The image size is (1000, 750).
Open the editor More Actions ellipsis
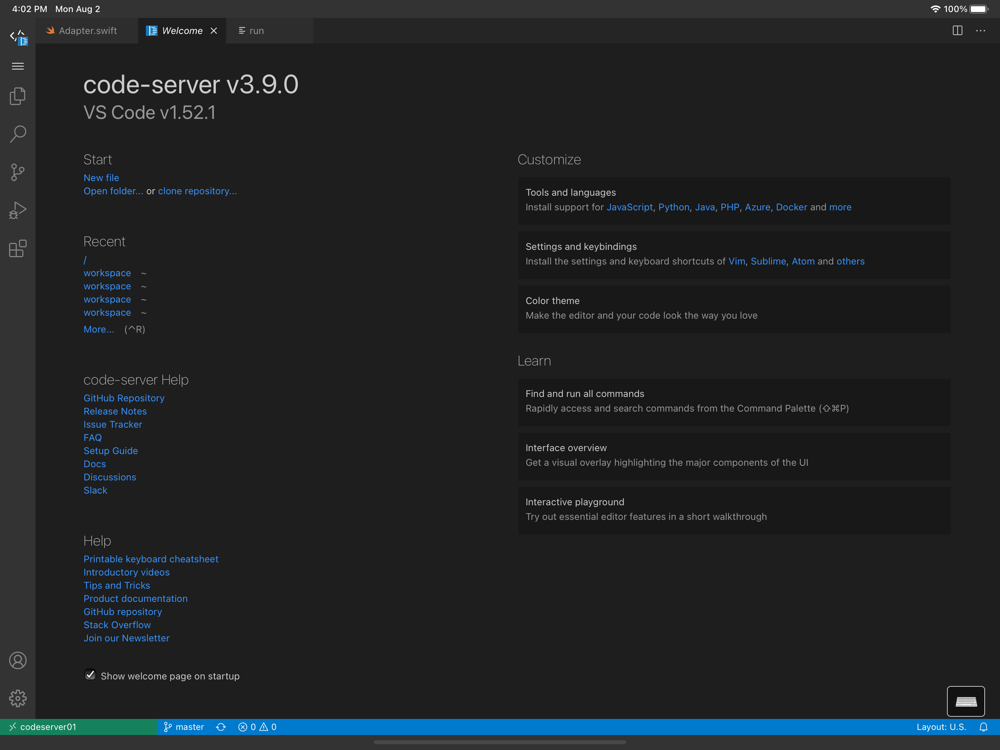pos(980,31)
